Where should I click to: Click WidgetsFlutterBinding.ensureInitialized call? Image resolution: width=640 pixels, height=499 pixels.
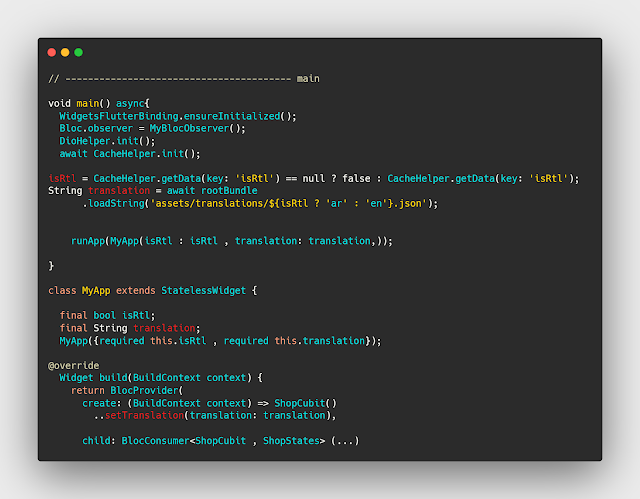178,116
